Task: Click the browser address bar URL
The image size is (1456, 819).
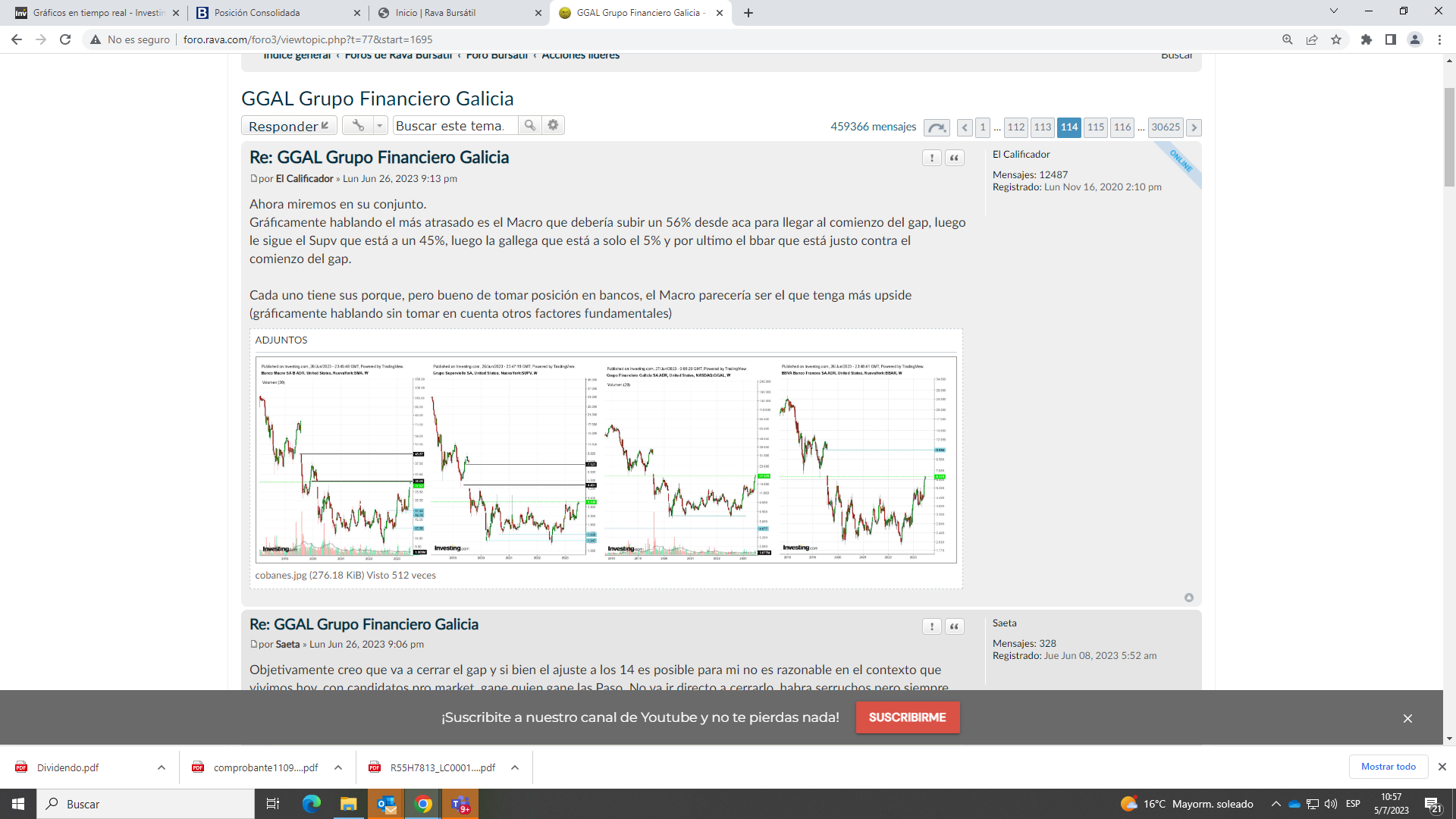Action: 308,39
